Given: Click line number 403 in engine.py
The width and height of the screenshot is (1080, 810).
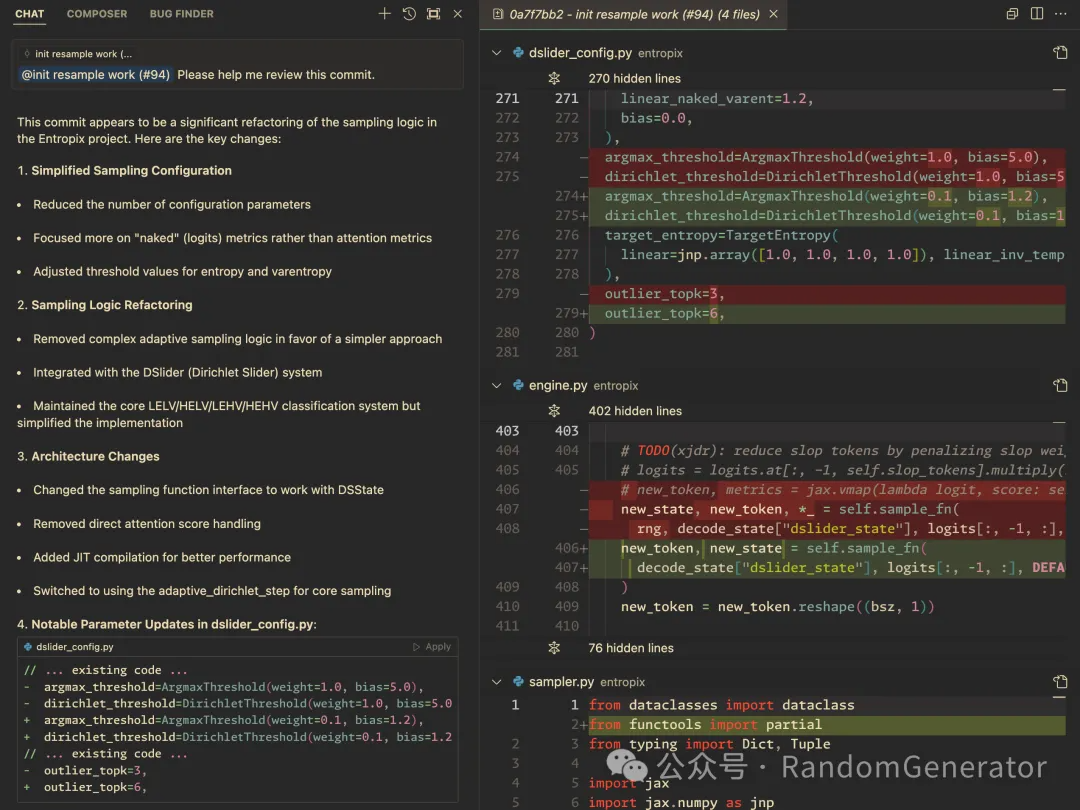Looking at the screenshot, I should tap(507, 431).
